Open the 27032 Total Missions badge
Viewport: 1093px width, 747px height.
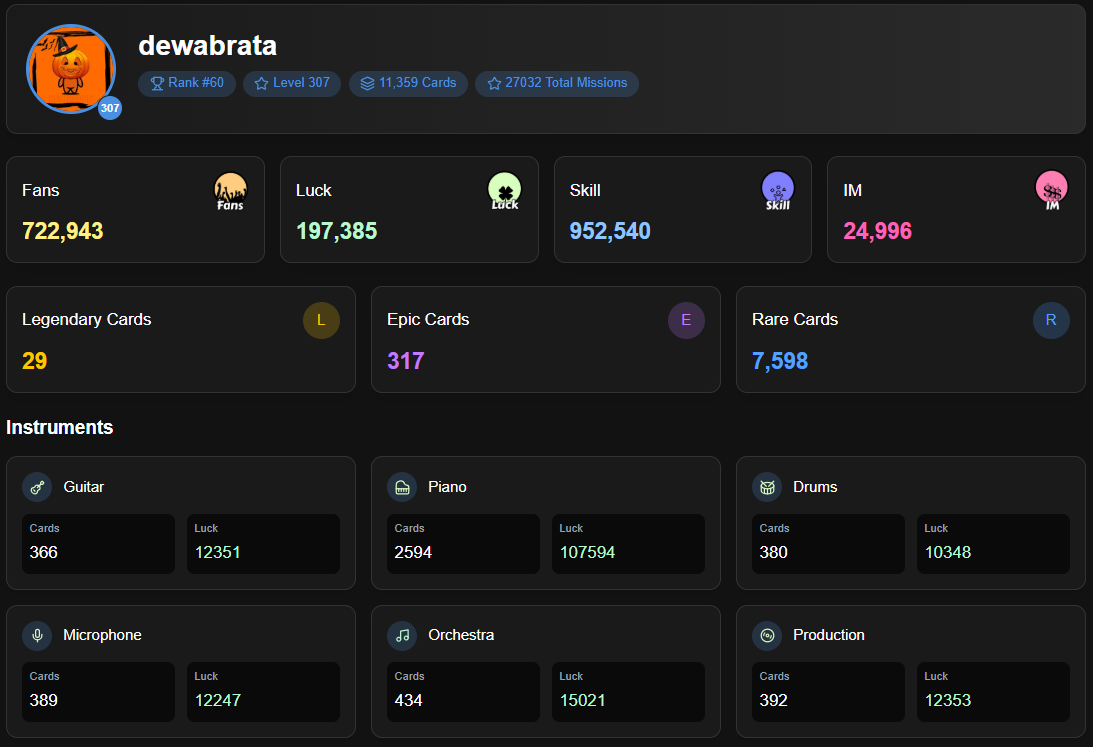(557, 83)
